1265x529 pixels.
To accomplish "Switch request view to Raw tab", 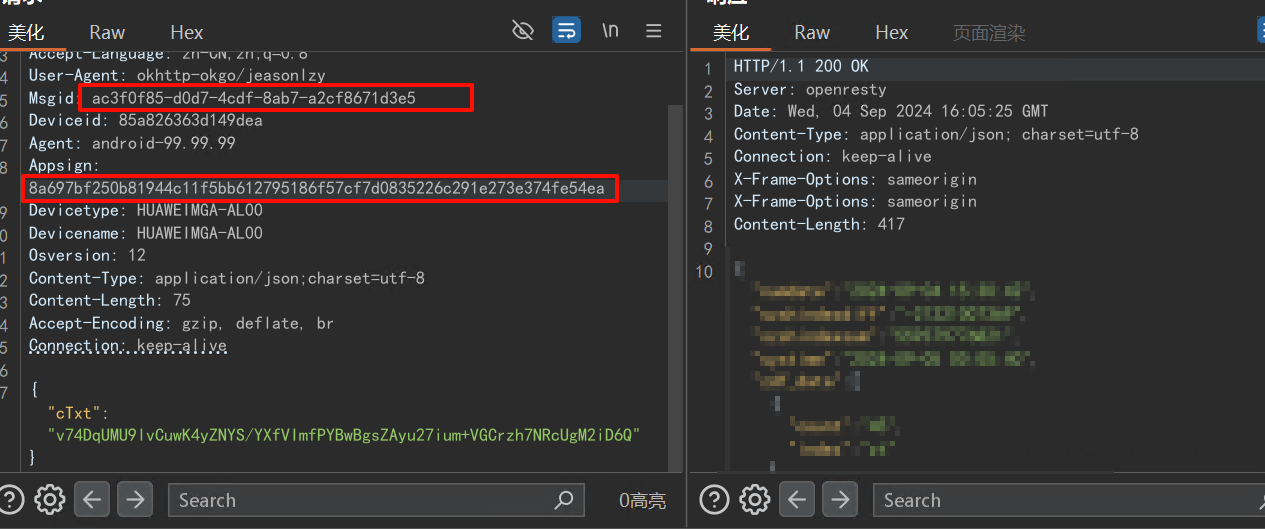I will pos(107,33).
